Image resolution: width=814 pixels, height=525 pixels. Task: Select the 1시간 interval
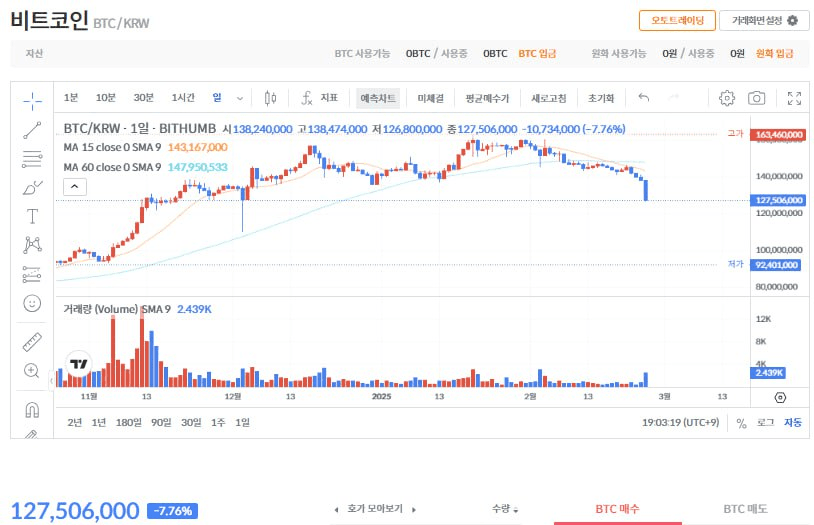click(183, 98)
